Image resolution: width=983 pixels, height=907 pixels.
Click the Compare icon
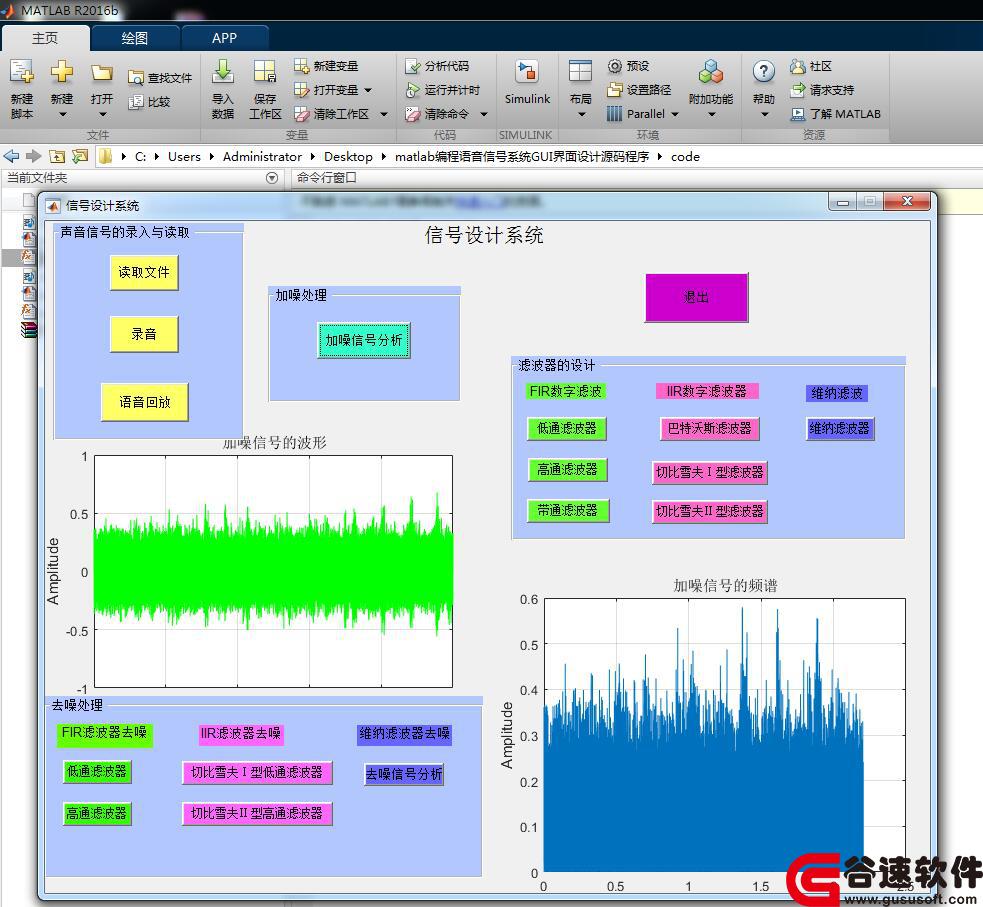[x=135, y=102]
